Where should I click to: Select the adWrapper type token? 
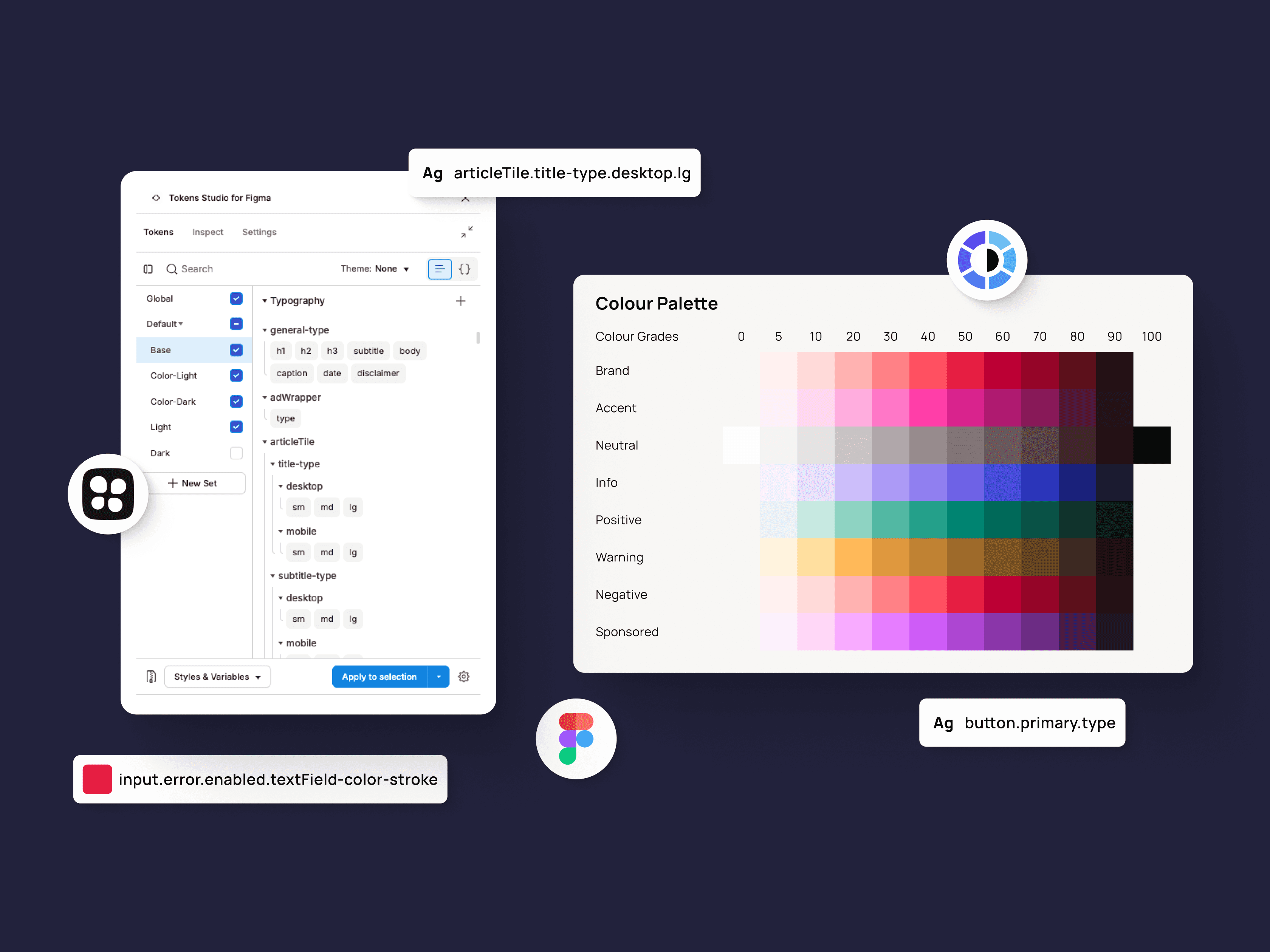point(285,418)
